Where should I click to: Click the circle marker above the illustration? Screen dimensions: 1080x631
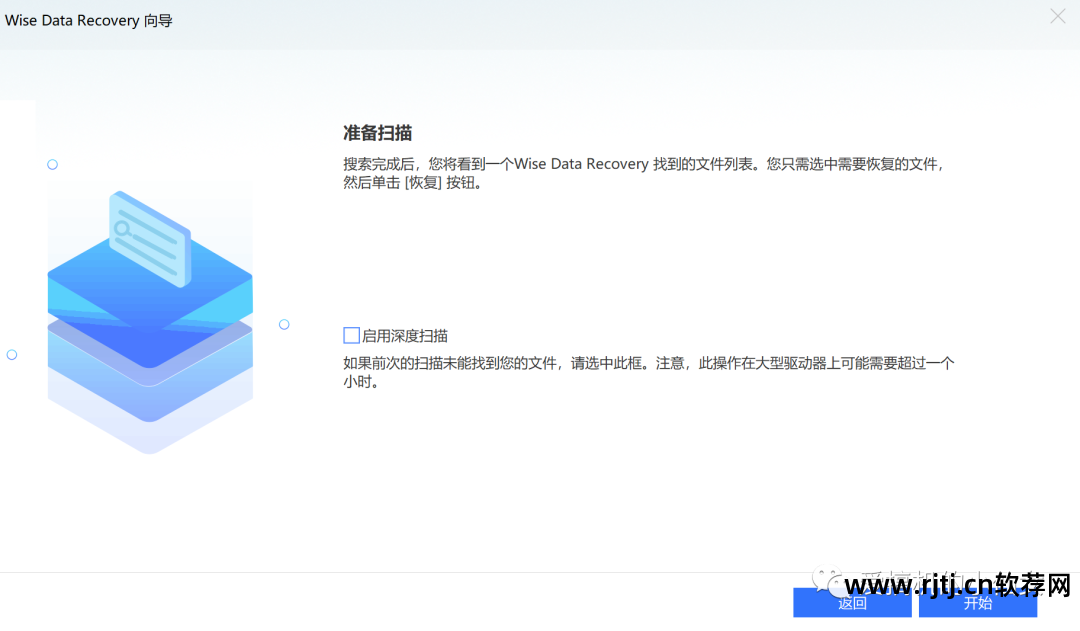(52, 164)
